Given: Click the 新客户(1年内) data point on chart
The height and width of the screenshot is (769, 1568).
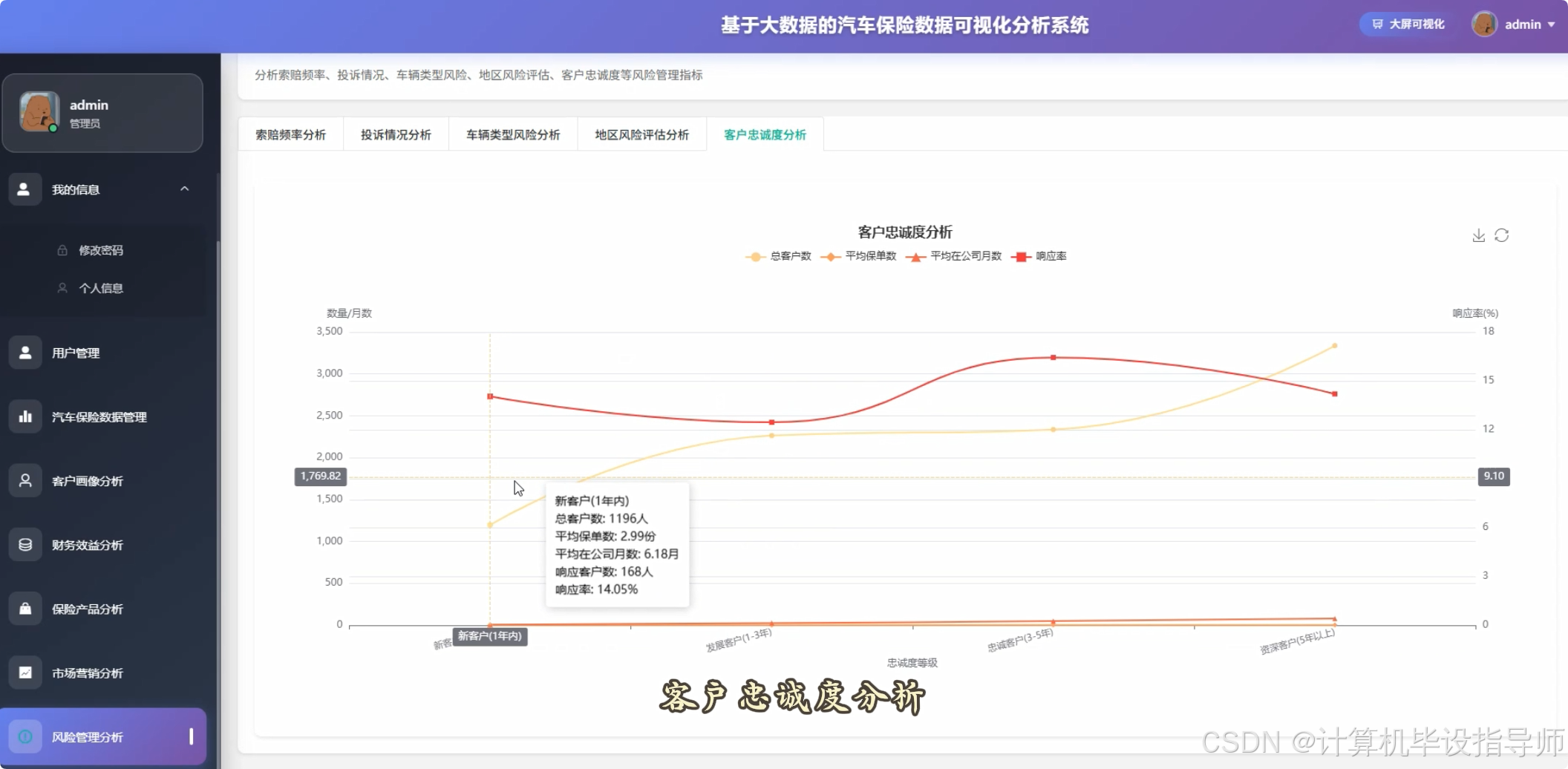Looking at the screenshot, I should pos(489,525).
